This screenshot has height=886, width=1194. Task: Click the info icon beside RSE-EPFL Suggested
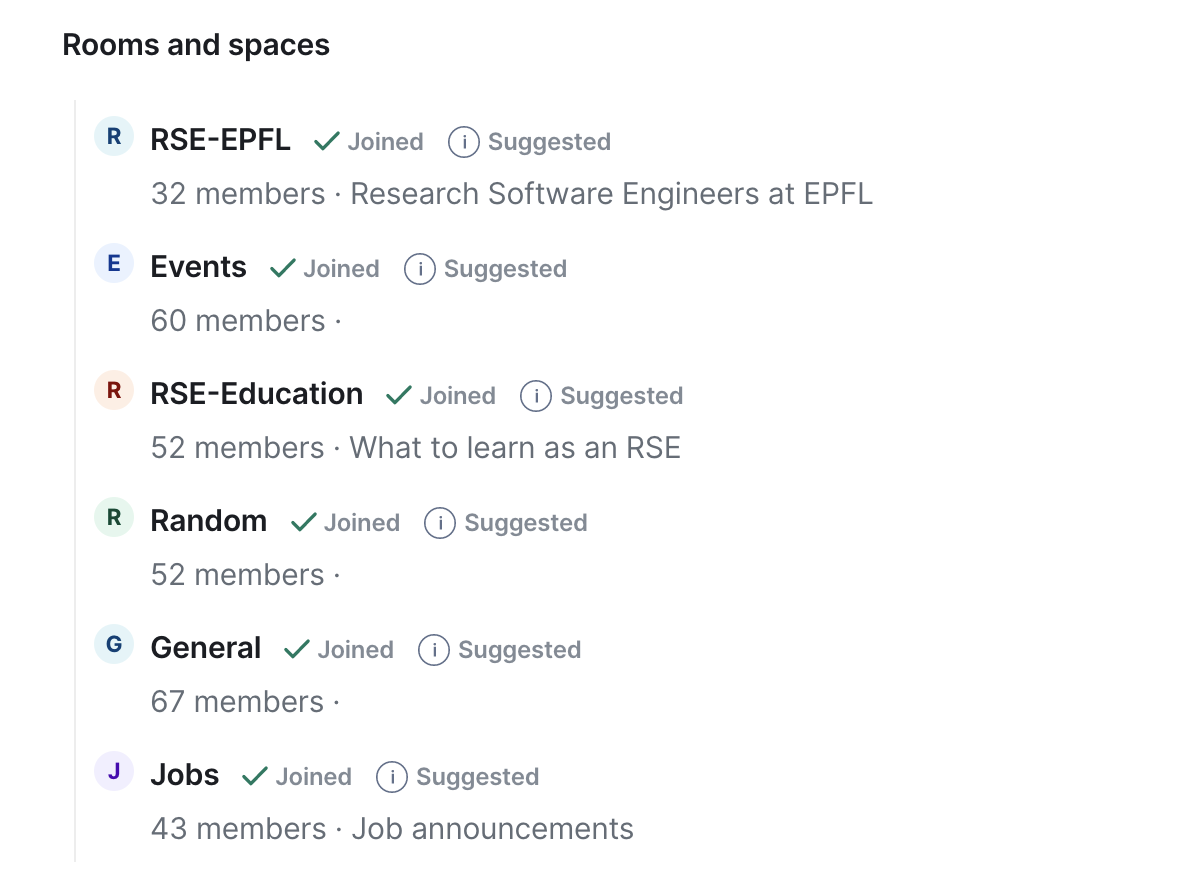[x=464, y=142]
